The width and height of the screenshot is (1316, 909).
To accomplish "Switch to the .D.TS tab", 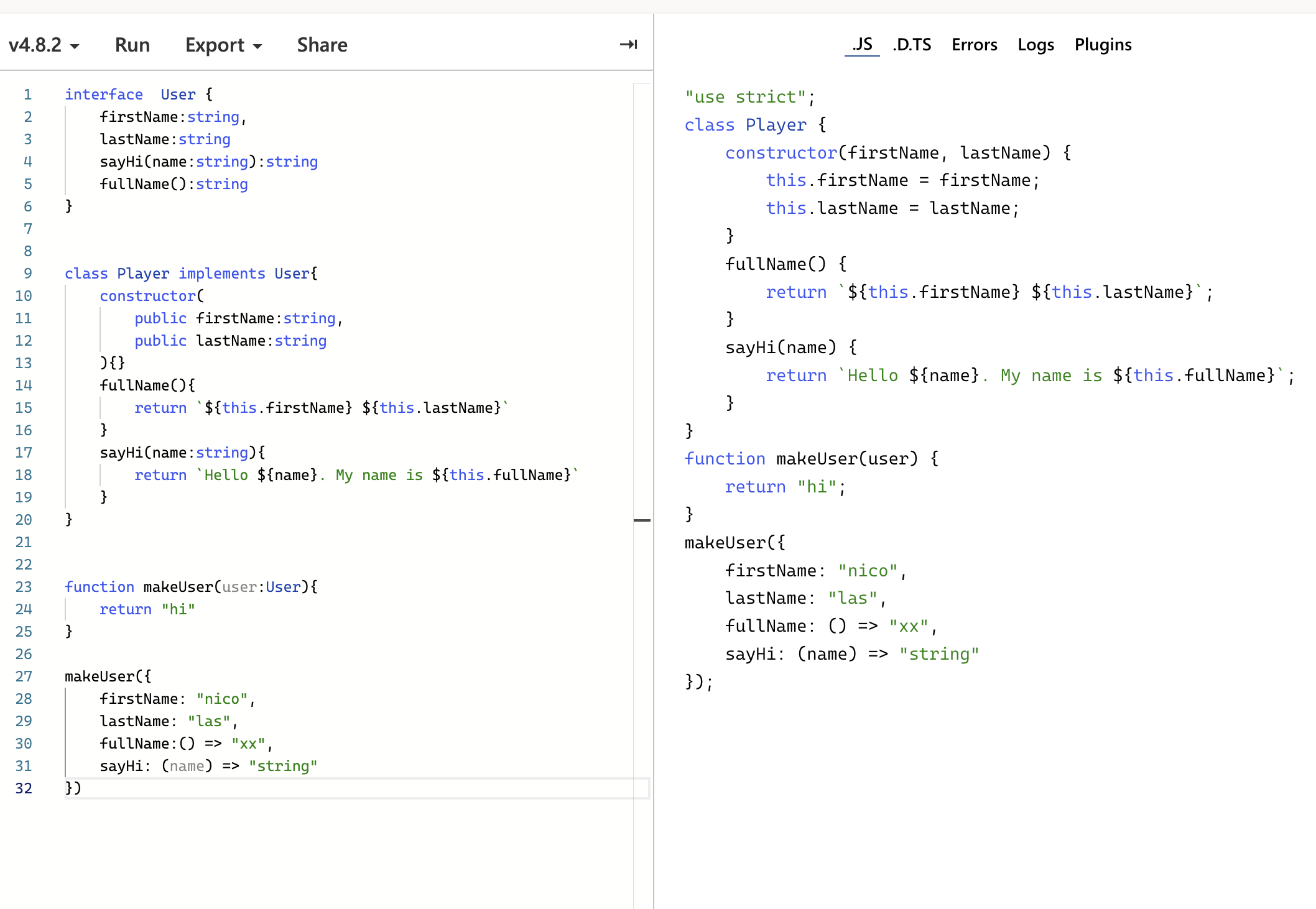I will pos(912,45).
